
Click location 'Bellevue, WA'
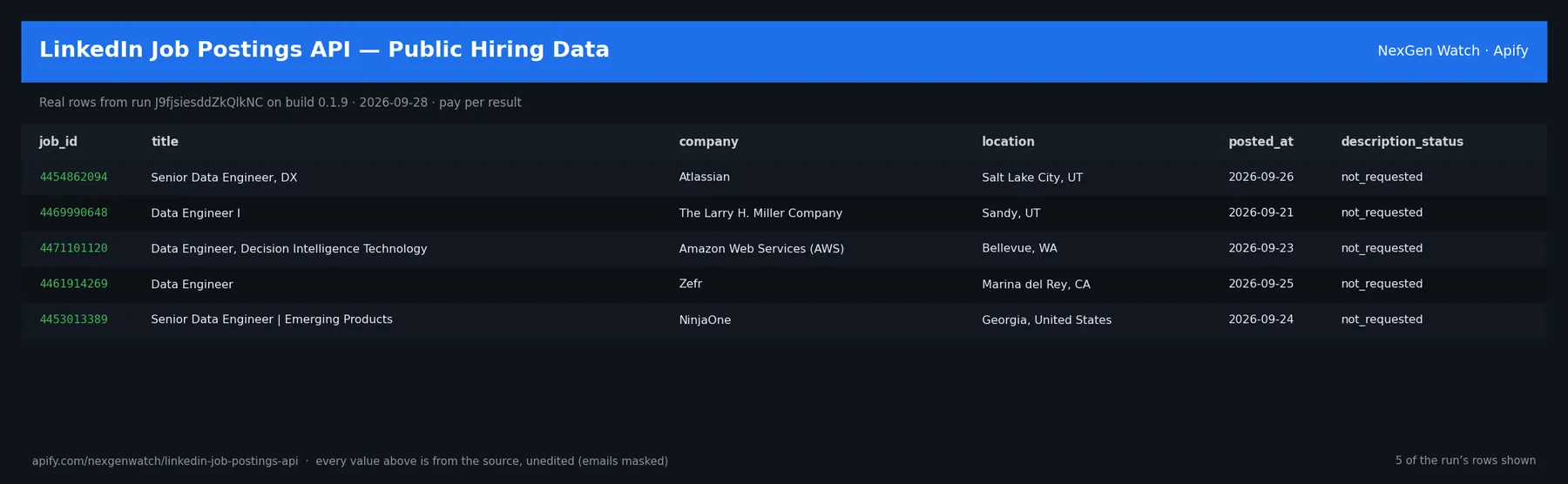pos(1019,248)
